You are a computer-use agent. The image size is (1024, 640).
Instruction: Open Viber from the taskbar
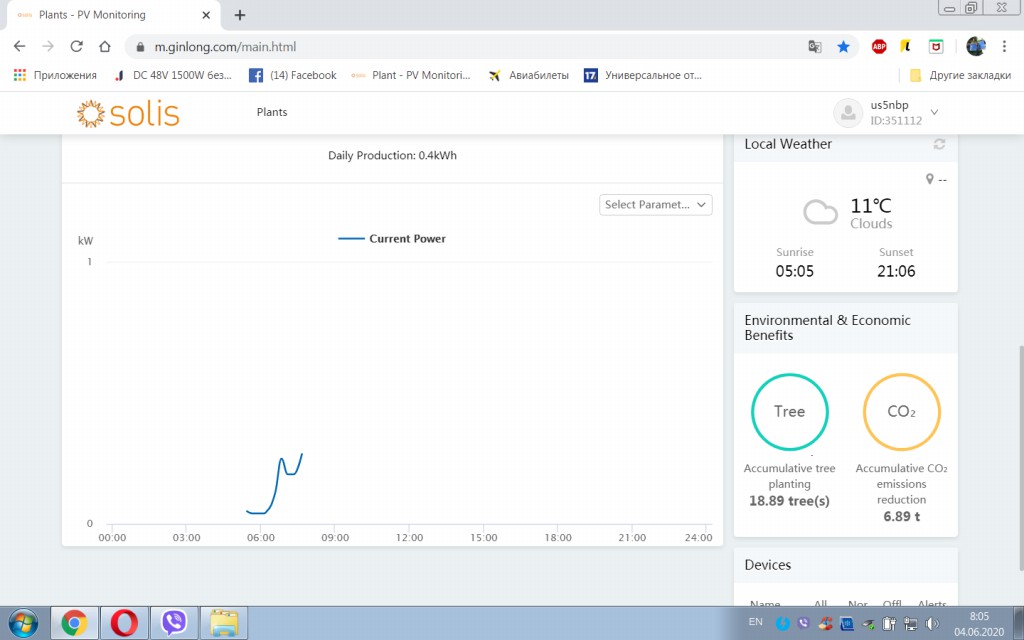(175, 623)
